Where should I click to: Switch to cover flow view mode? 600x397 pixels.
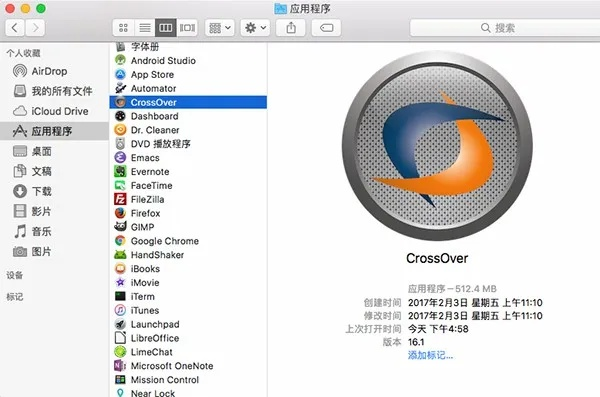(187, 28)
